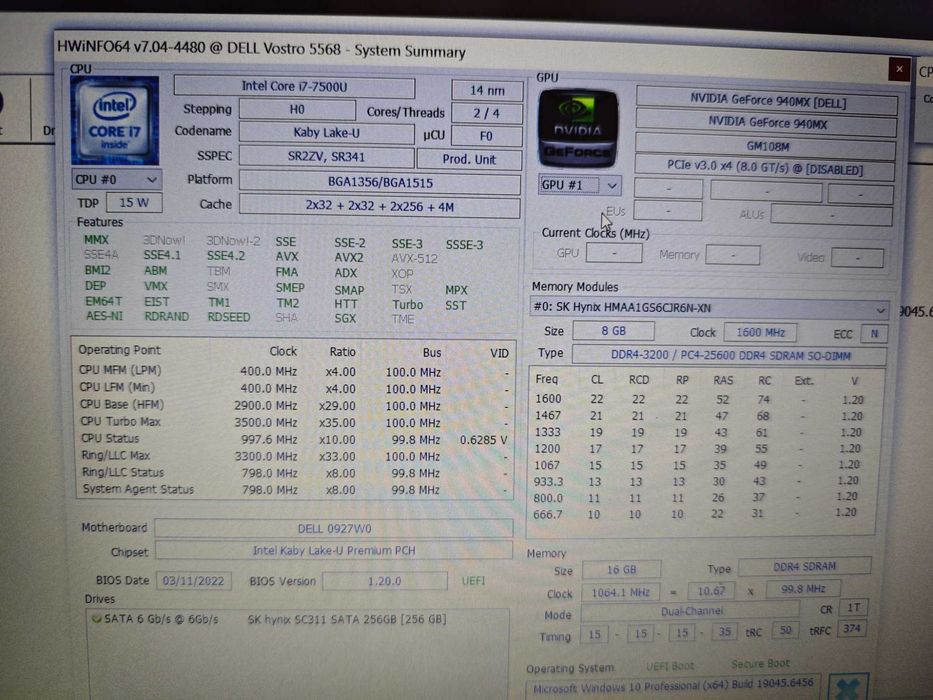Image resolution: width=933 pixels, height=700 pixels.
Task: Click the ECC N field
Action: 874,334
